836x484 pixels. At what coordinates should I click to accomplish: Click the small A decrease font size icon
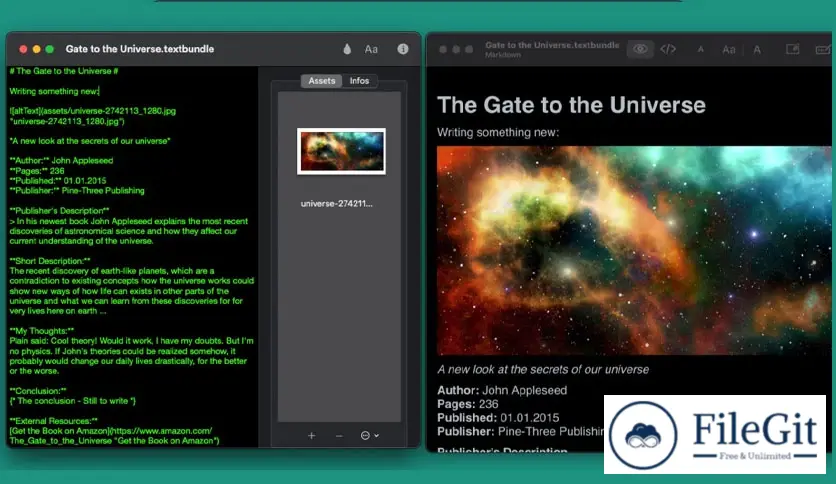(x=701, y=50)
